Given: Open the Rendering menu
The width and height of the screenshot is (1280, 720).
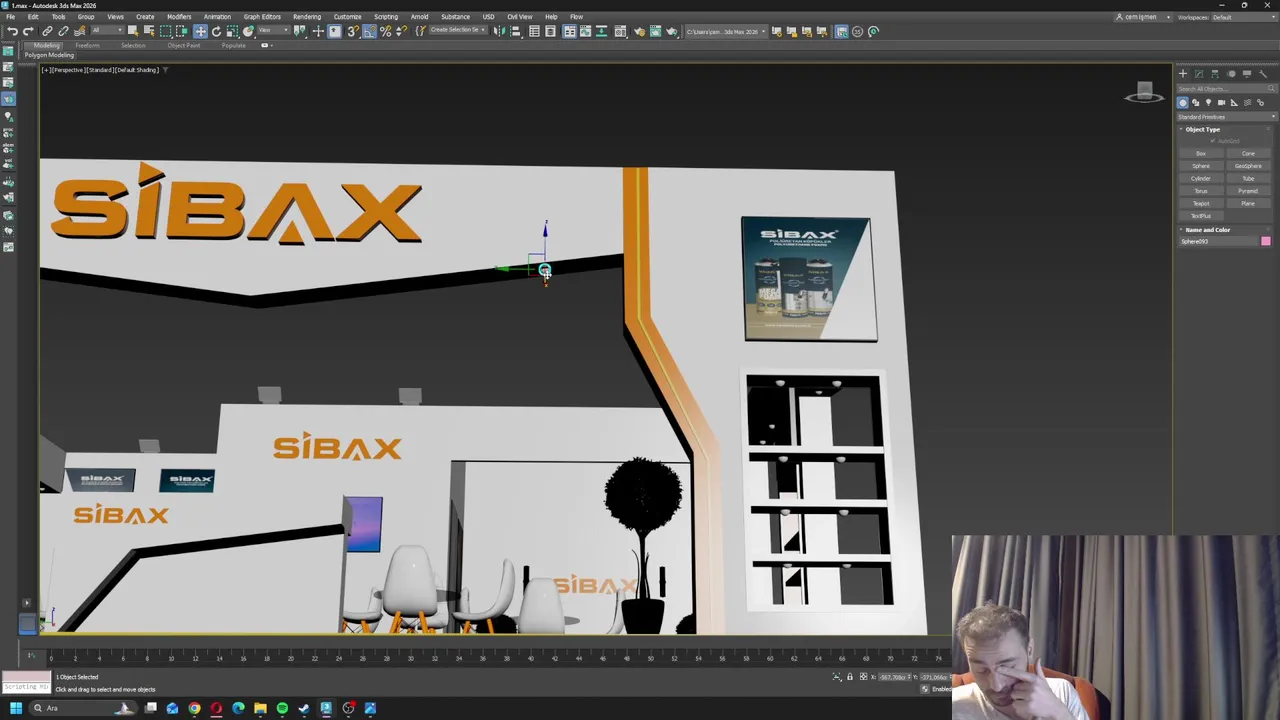Looking at the screenshot, I should (x=307, y=17).
